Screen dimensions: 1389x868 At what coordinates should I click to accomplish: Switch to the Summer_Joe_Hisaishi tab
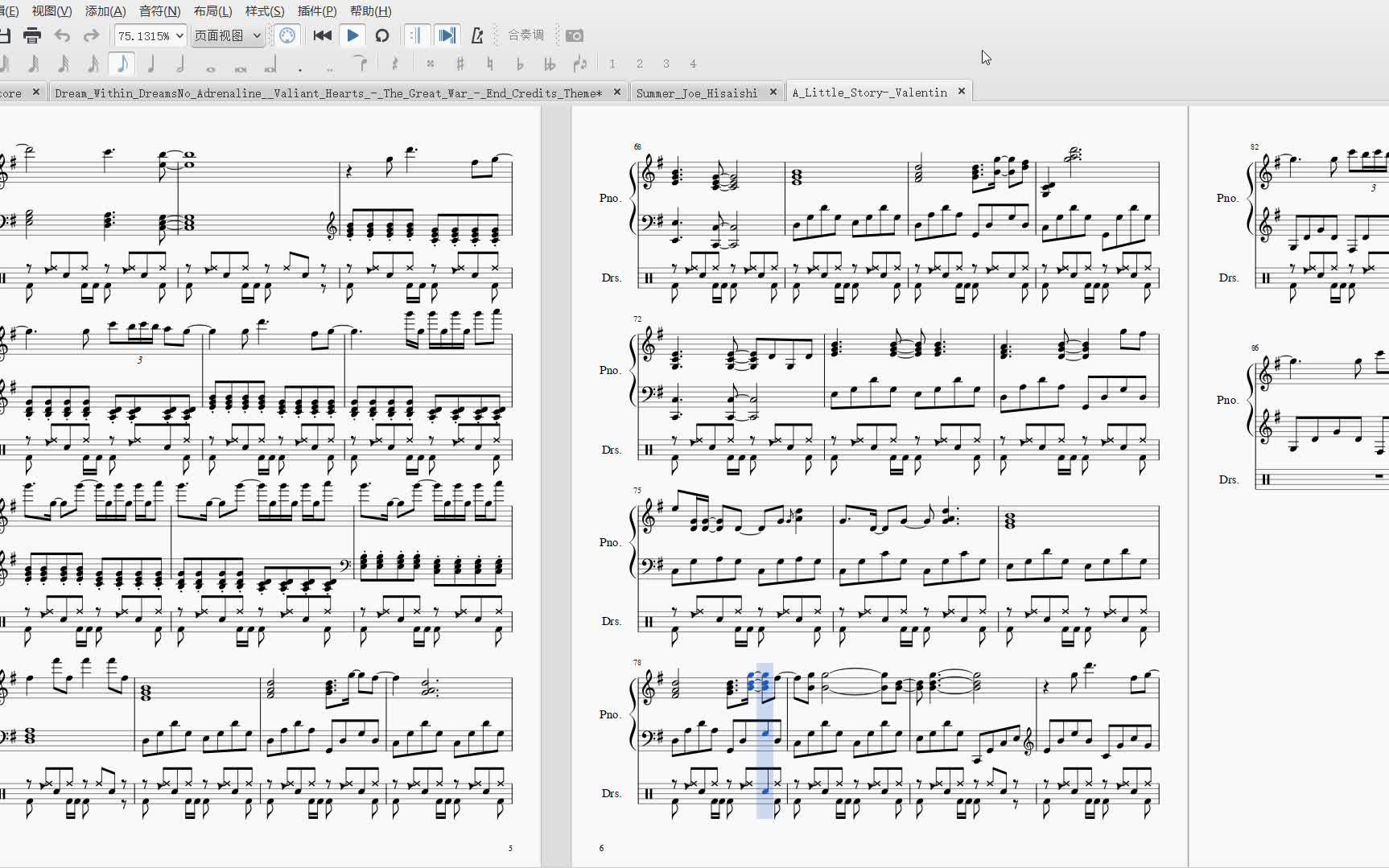point(697,93)
